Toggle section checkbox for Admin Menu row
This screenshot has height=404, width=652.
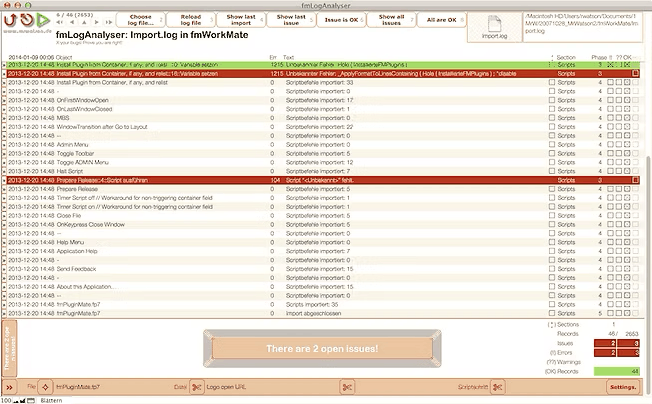click(x=552, y=144)
